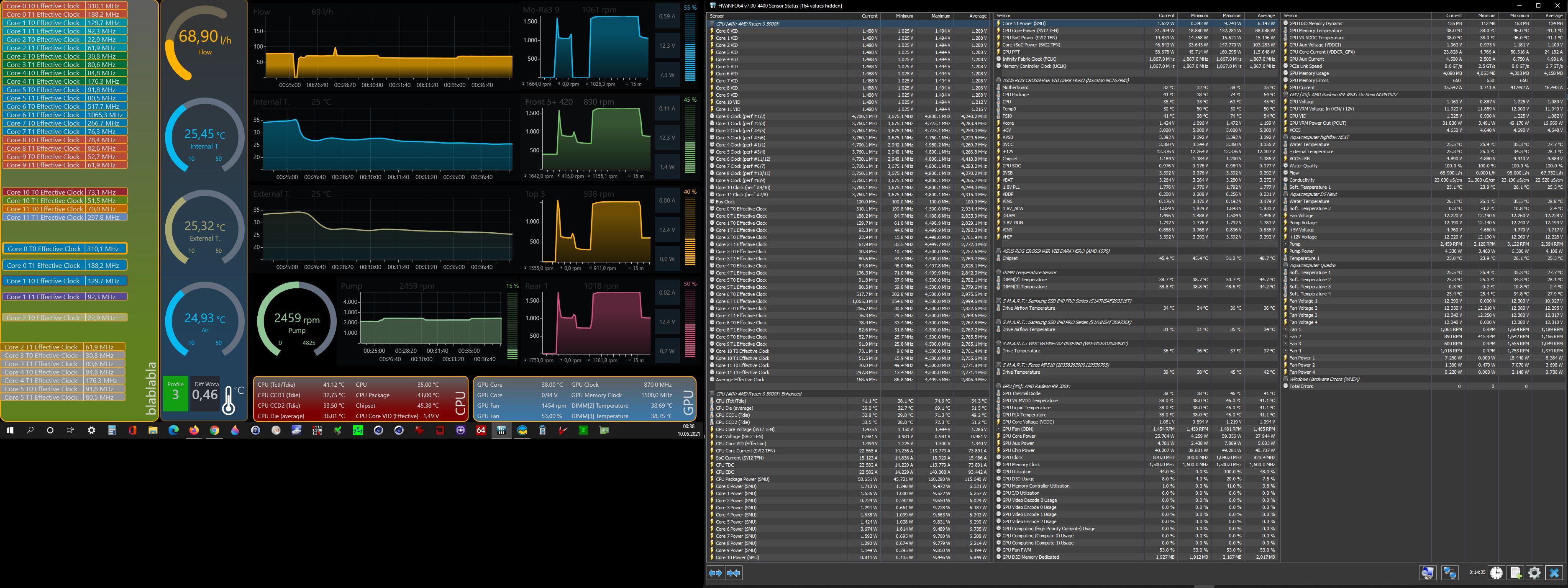This screenshot has height=588, width=1568.
Task: Select highlighted 'Core 0 T0 Effective Clock' 310,1 MHz tile
Action: click(64, 248)
